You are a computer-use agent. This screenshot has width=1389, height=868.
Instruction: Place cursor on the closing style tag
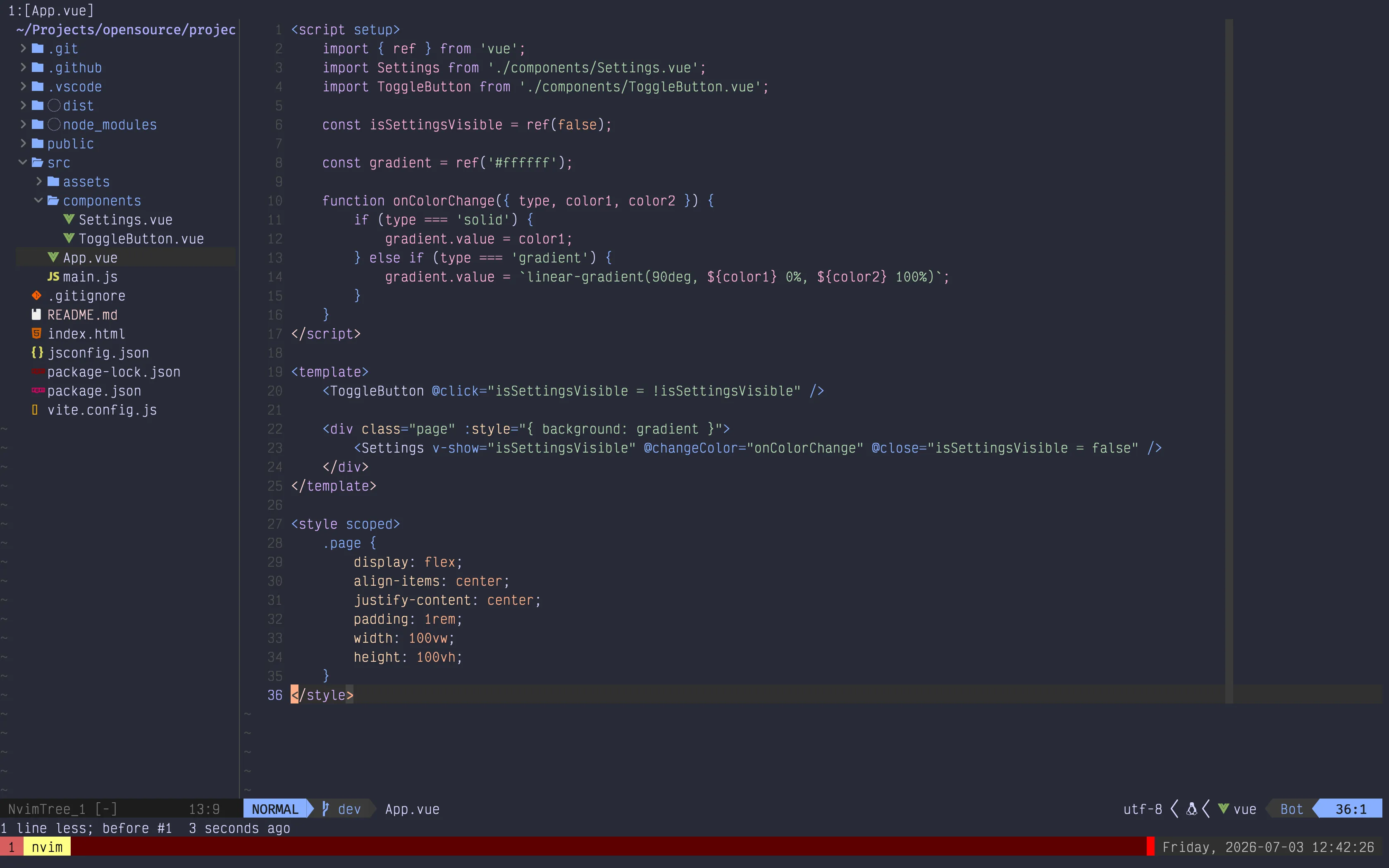coord(322,695)
